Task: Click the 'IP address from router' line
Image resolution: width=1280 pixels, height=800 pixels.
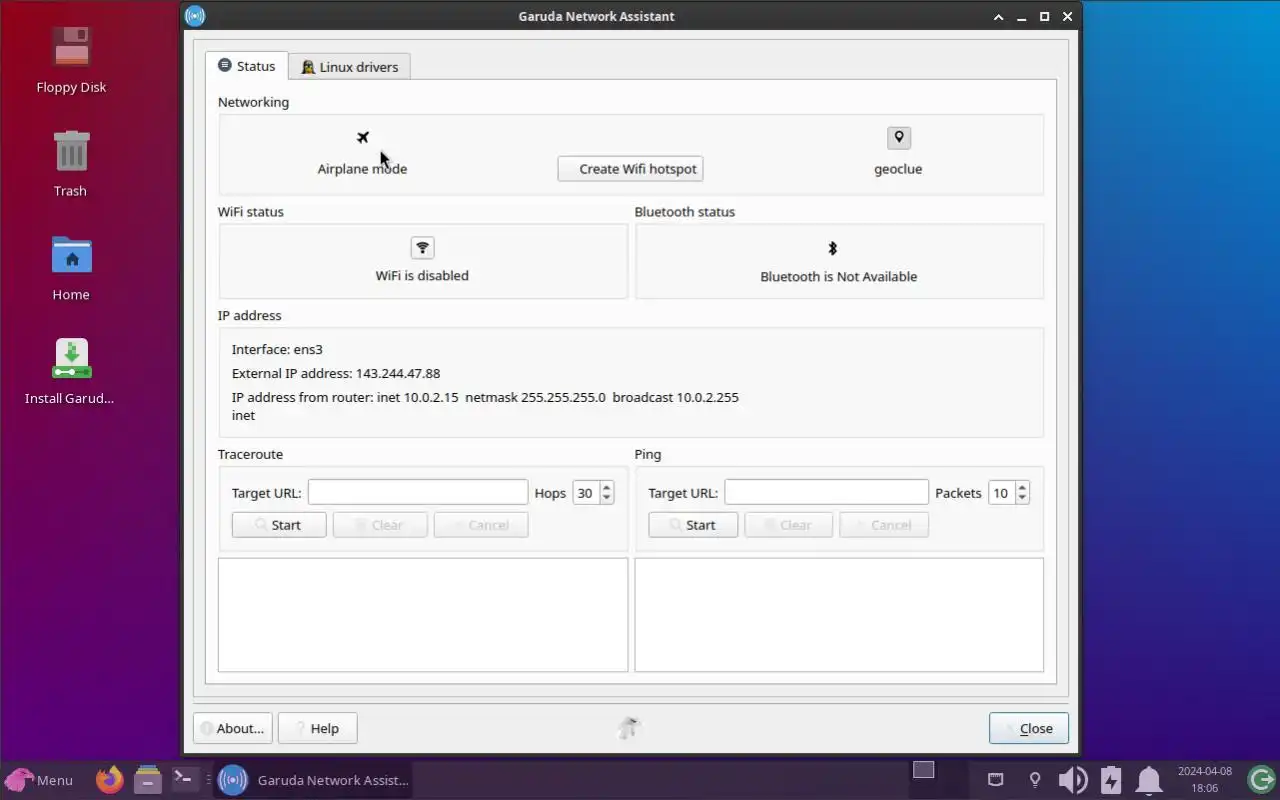Action: (x=485, y=397)
